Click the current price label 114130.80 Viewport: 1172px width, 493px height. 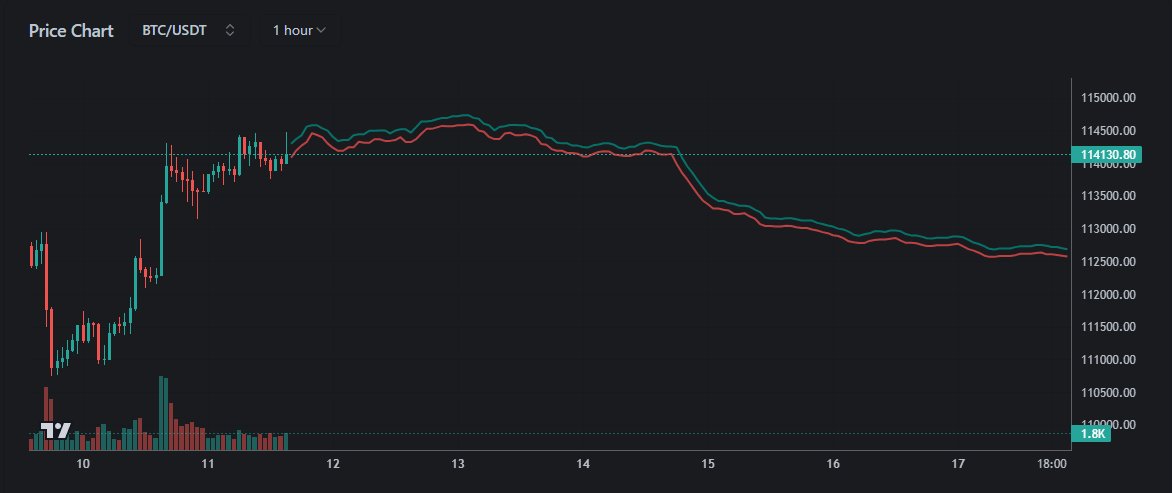click(x=1108, y=155)
